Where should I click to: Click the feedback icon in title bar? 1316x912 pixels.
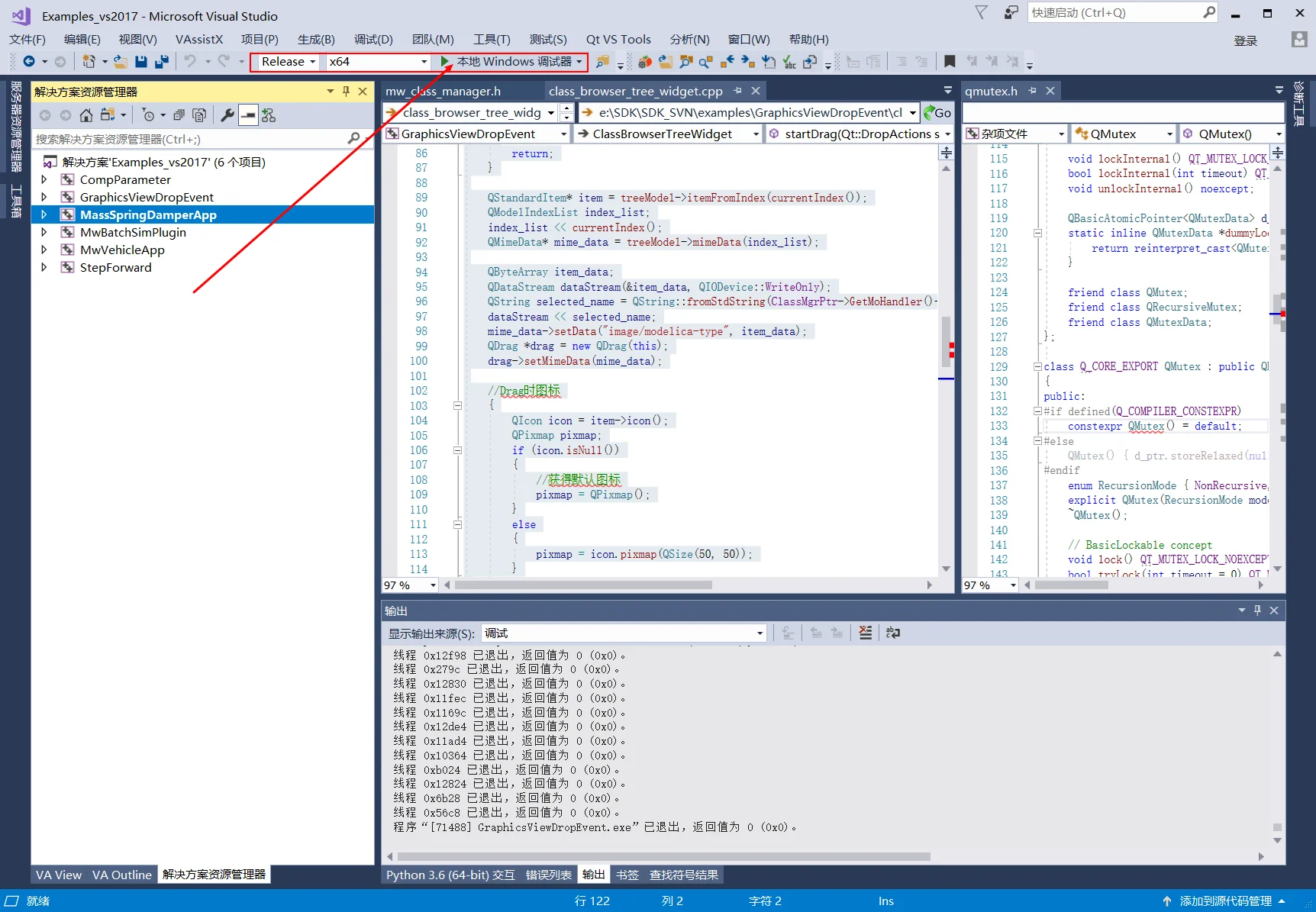click(x=1011, y=13)
